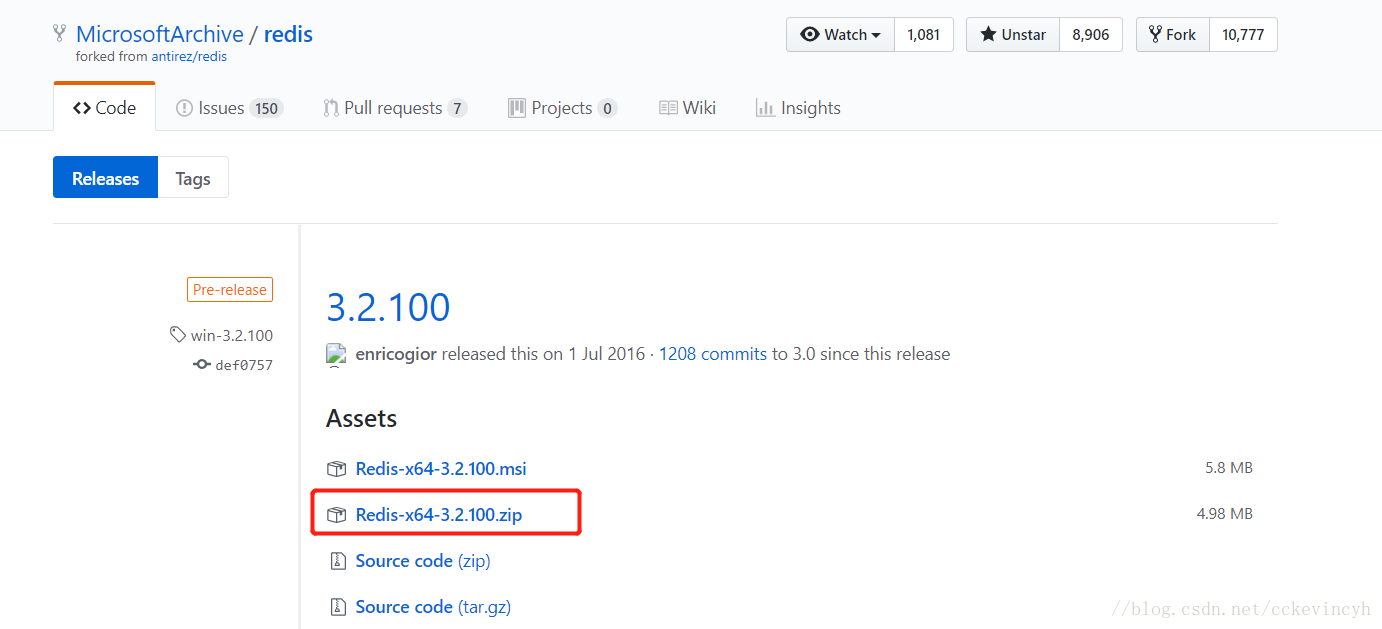The width and height of the screenshot is (1382, 629).
Task: Click the pull request icon
Action: pyautogui.click(x=331, y=108)
